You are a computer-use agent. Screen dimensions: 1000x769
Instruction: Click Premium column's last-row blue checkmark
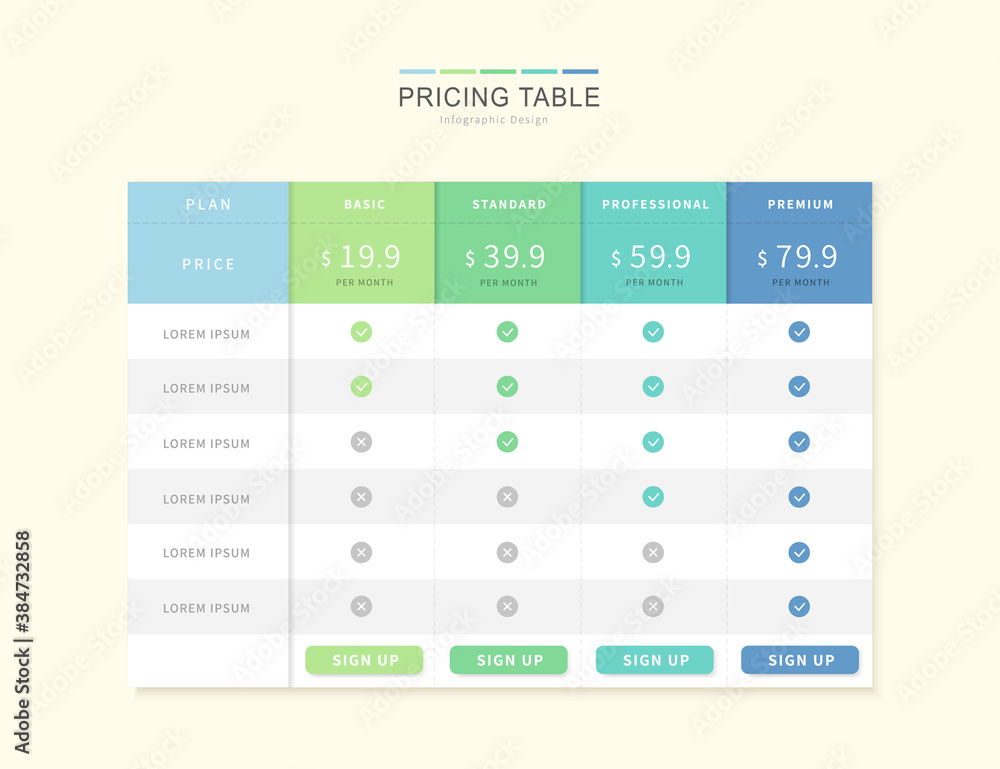point(799,606)
